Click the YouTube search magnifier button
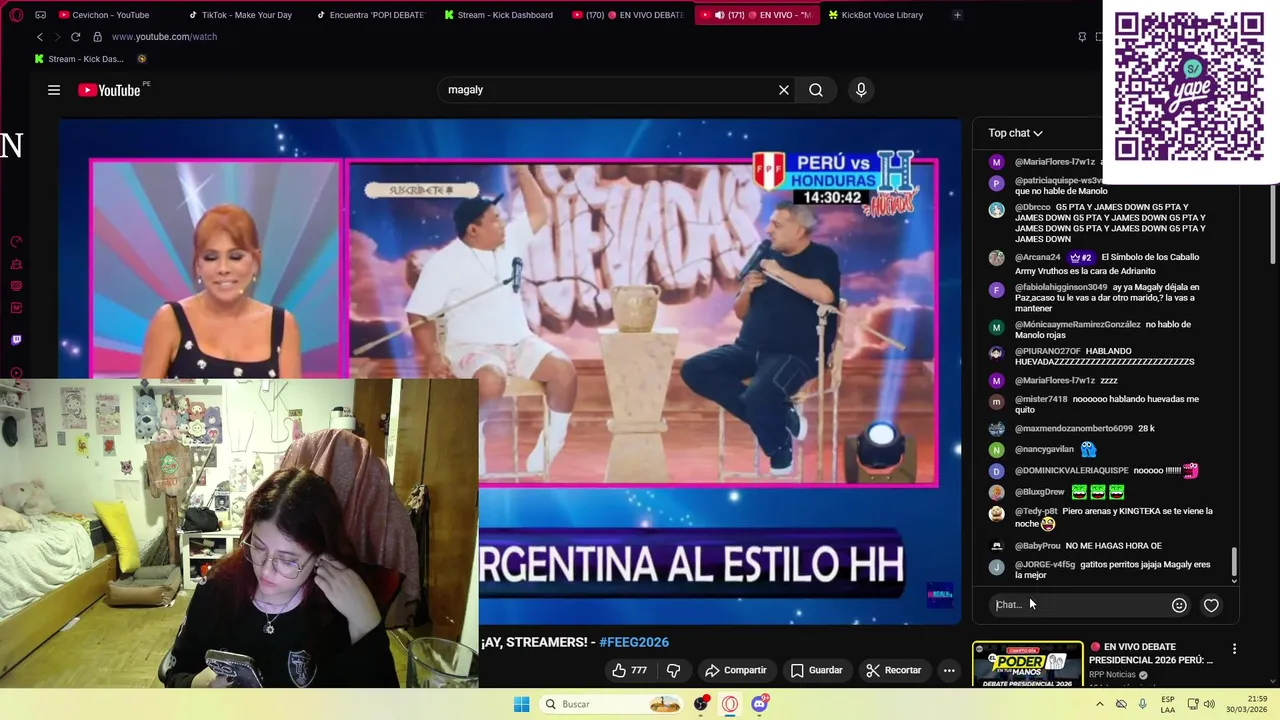The height and width of the screenshot is (720, 1280). tap(816, 90)
